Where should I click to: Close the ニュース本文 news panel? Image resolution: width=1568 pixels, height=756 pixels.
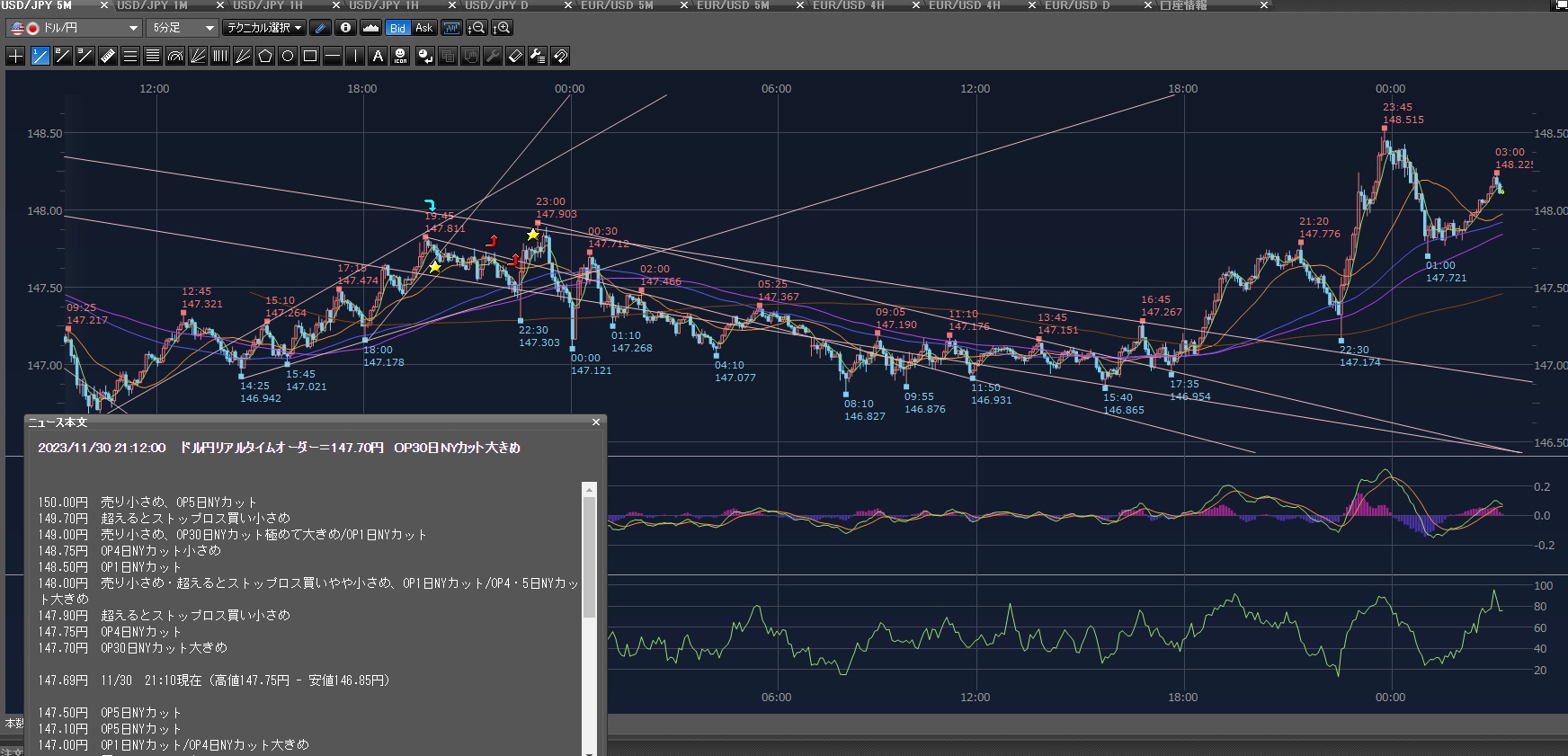595,422
